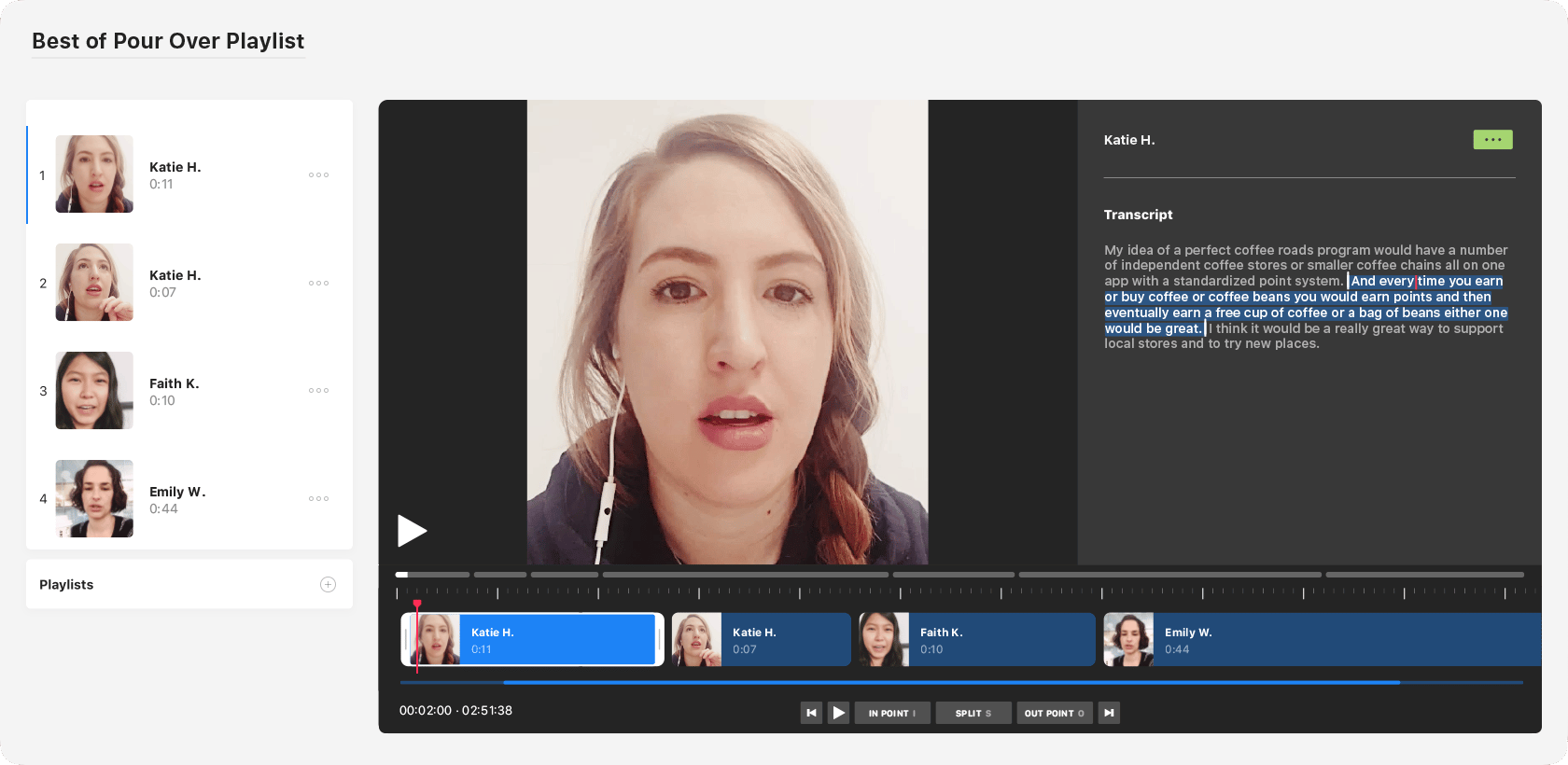Seek using the segmented video progress bar

tap(959, 575)
